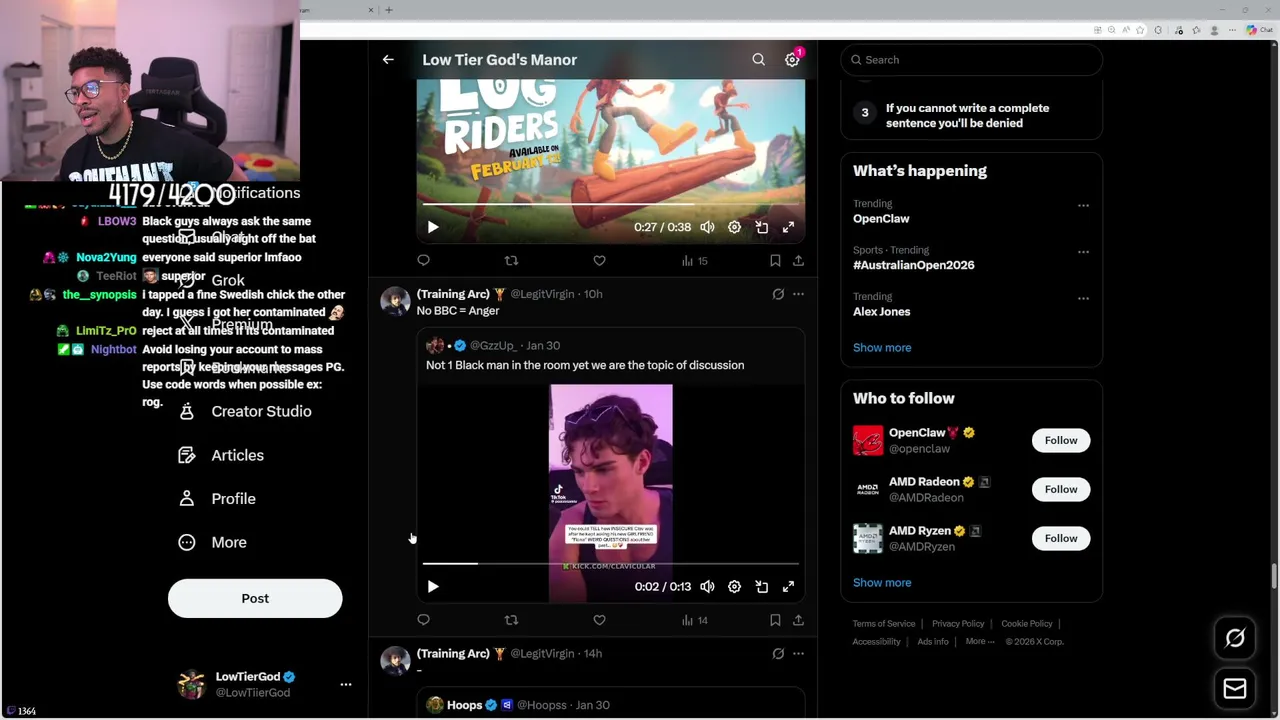
Task: Open the Terms of Service link
Action: click(x=884, y=624)
